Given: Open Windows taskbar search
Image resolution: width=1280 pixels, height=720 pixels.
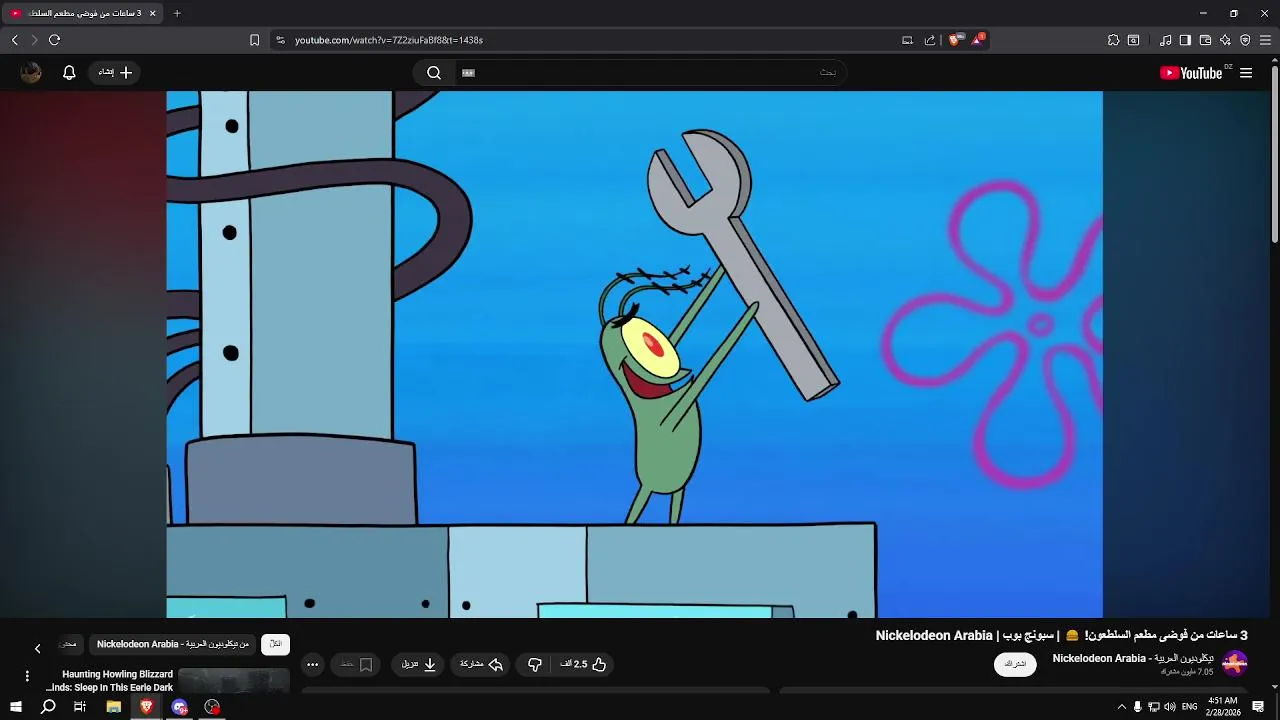Looking at the screenshot, I should 48,707.
